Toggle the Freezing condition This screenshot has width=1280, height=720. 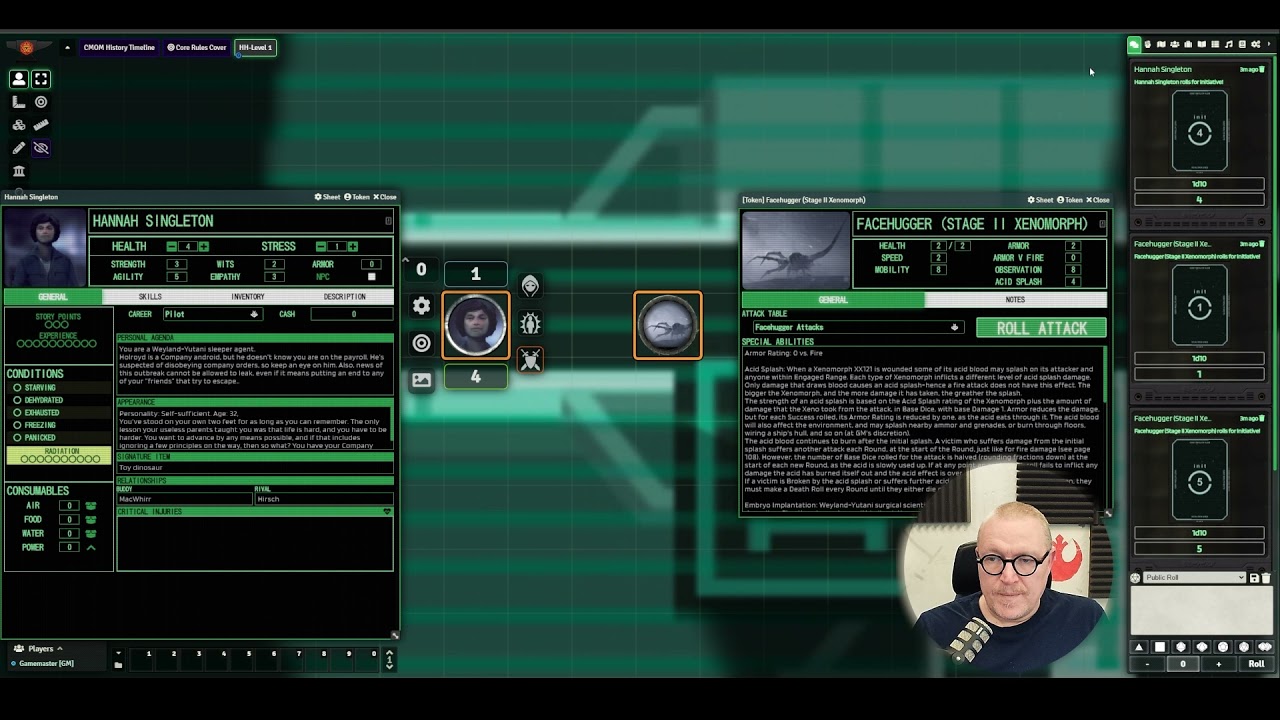coord(17,425)
